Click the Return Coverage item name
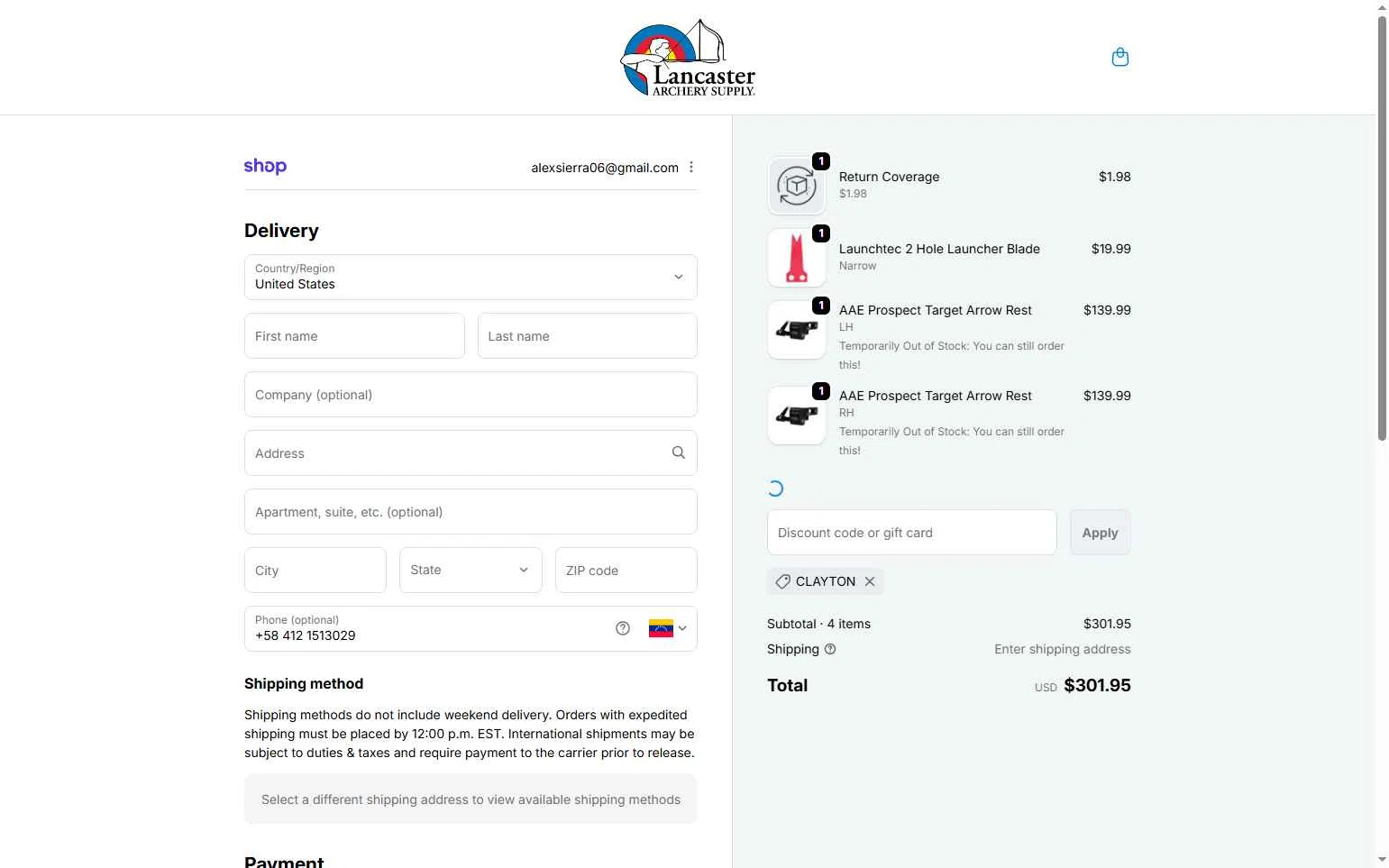This screenshot has height=868, width=1389. click(x=890, y=177)
